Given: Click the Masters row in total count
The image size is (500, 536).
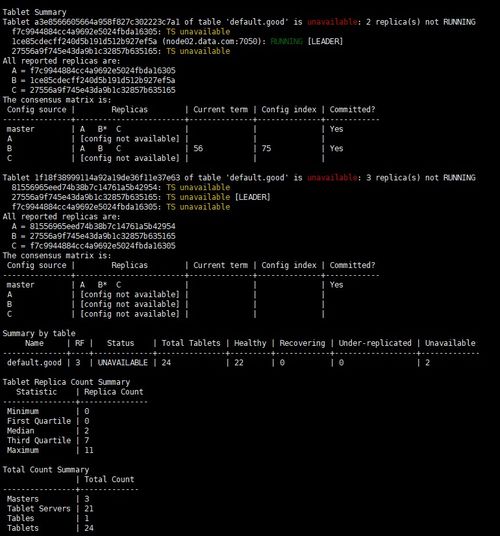Looking at the screenshot, I should pos(48,499).
